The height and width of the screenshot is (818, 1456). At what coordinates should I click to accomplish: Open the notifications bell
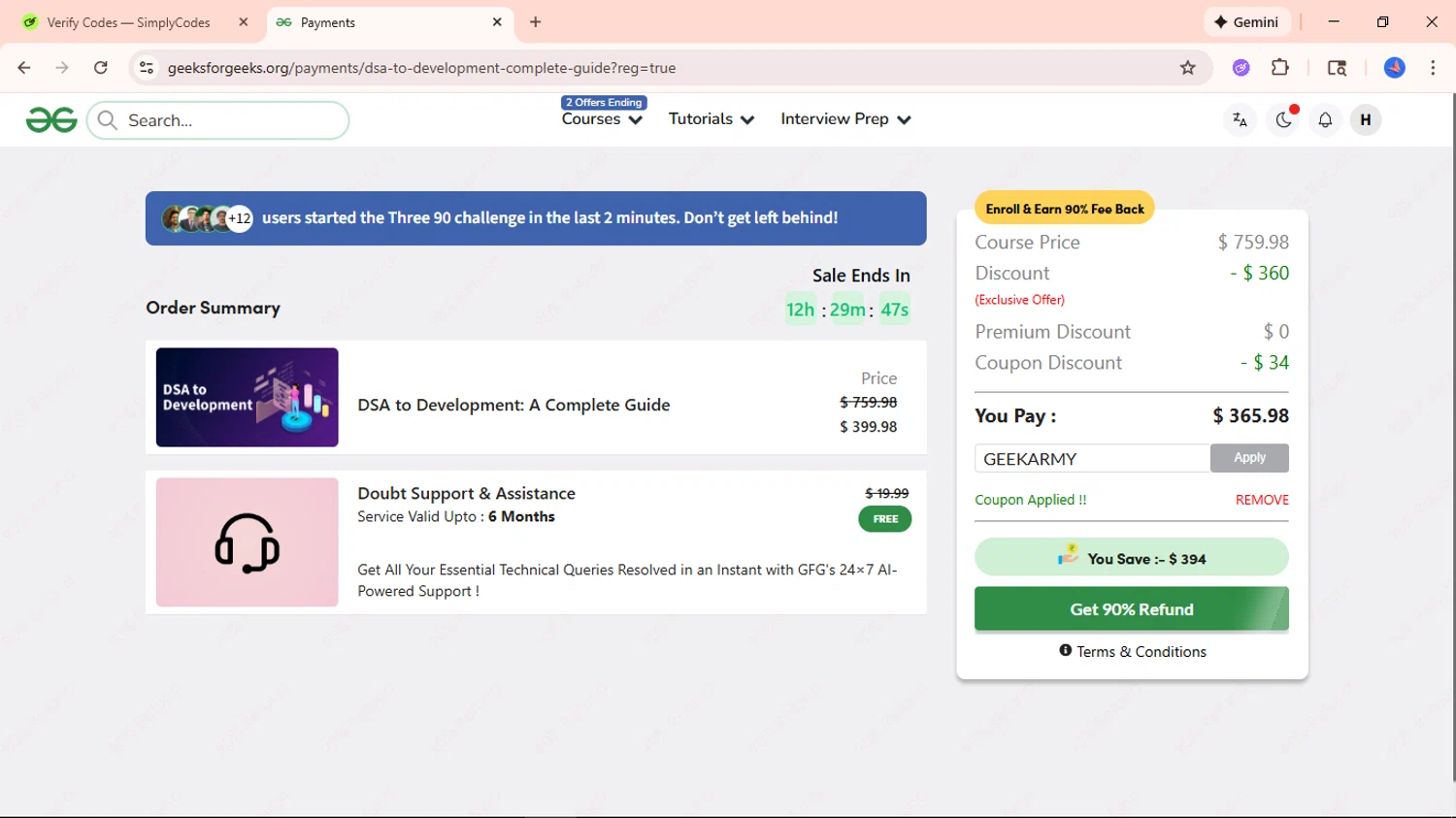click(1325, 120)
